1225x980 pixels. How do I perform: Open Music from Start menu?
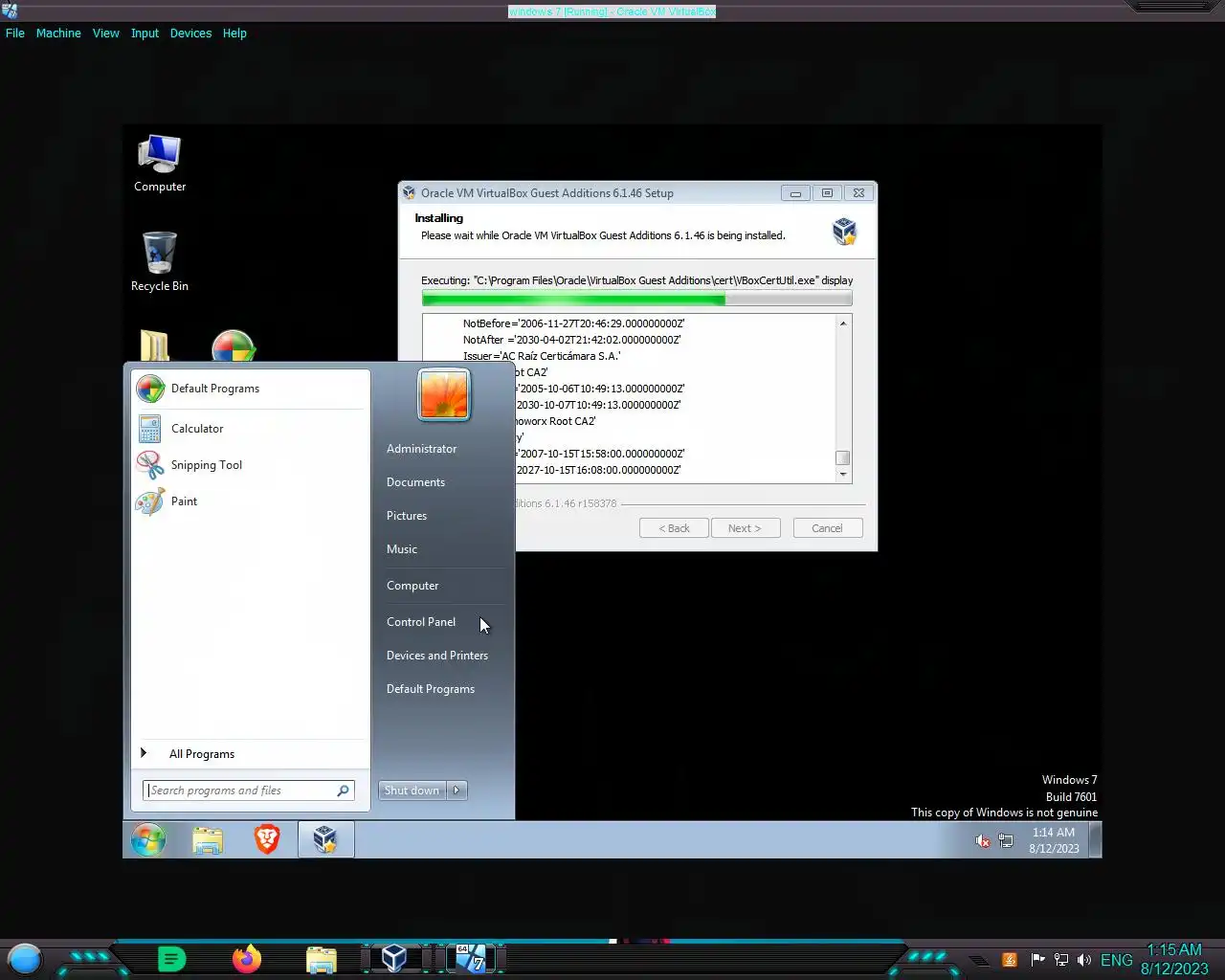[x=402, y=549]
